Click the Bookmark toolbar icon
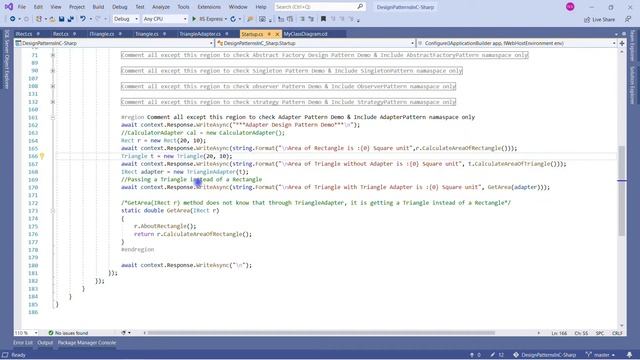Screen dimensions: 640x360 coord(323,19)
